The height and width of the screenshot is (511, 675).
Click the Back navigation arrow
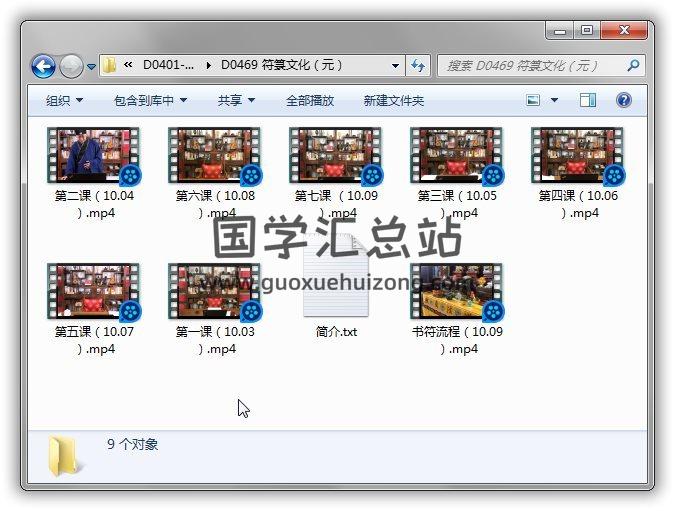tap(43, 66)
